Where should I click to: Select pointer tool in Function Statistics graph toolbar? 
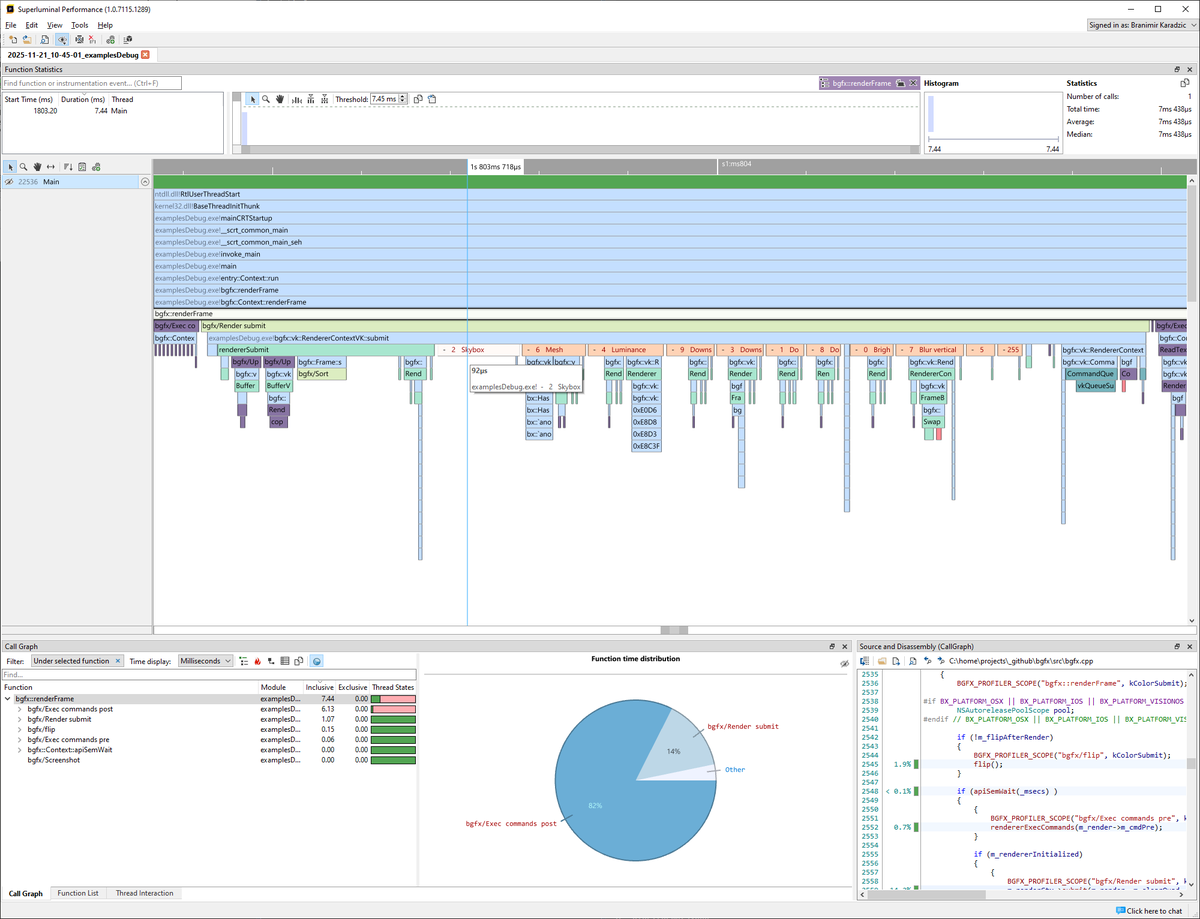pos(252,99)
